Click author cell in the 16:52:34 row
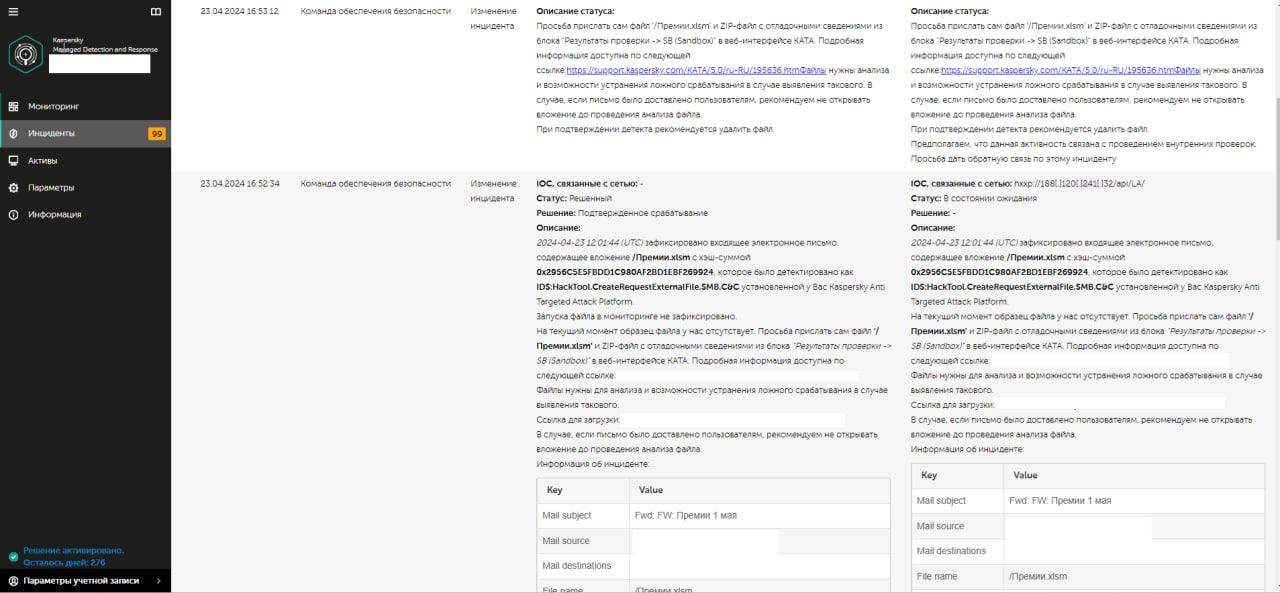Viewport: 1280px width, 593px height. point(376,184)
